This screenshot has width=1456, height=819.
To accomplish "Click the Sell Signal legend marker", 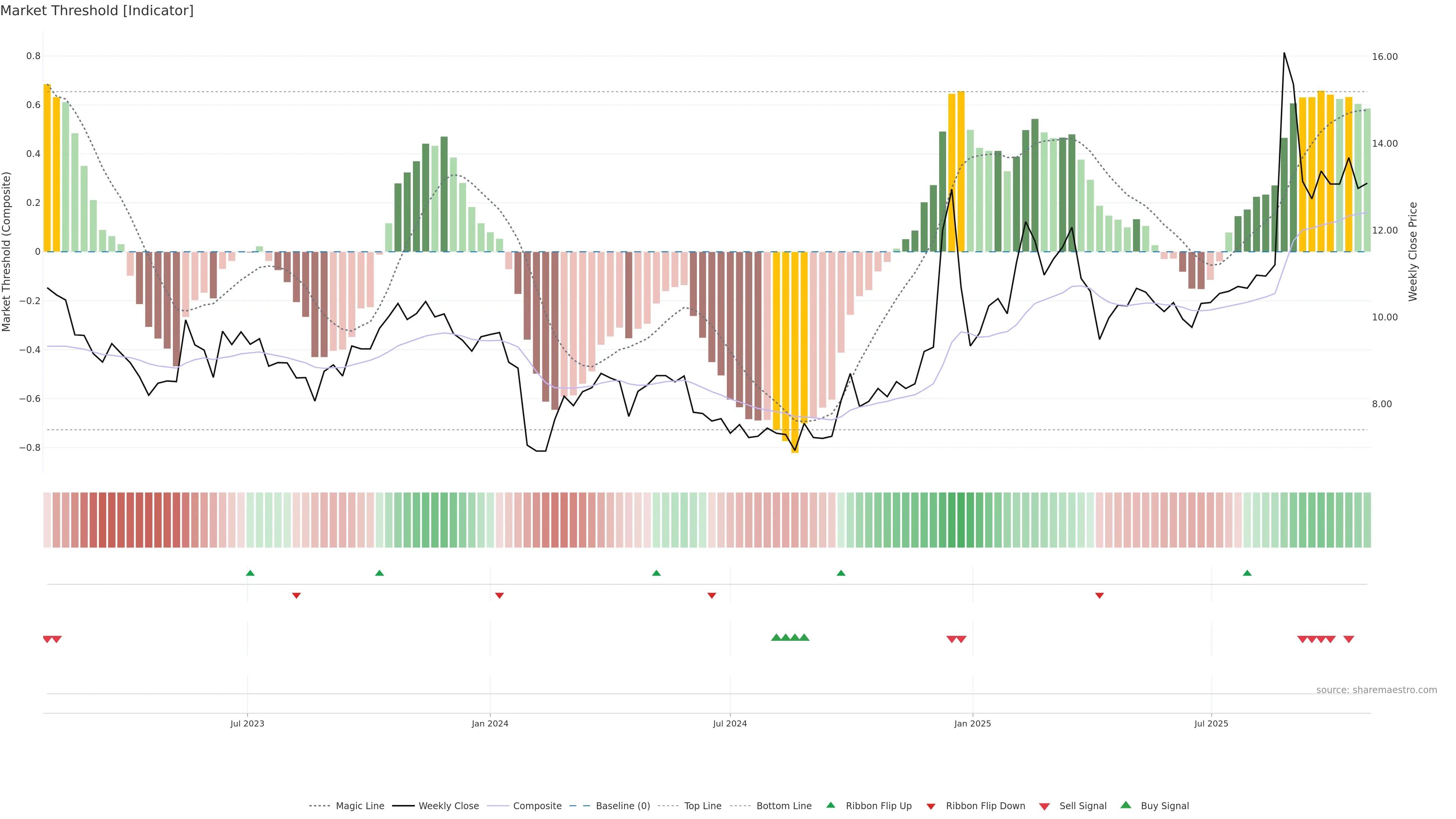I will click(1045, 806).
